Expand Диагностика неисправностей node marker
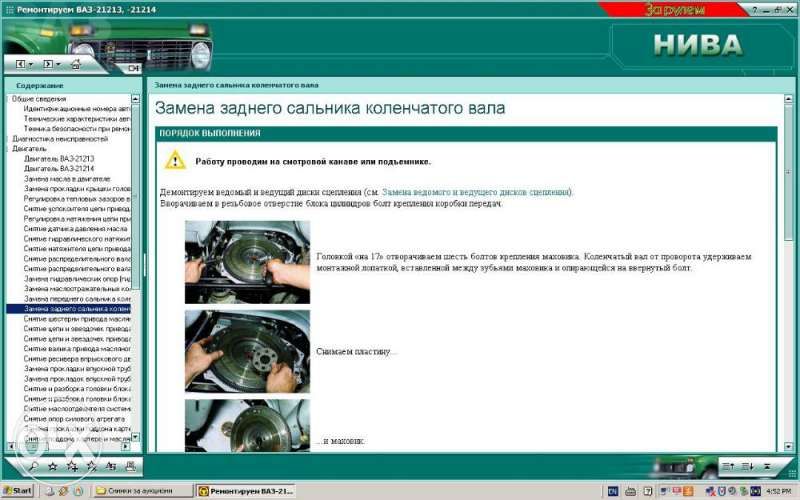Image resolution: width=800 pixels, height=500 pixels. tap(9, 139)
